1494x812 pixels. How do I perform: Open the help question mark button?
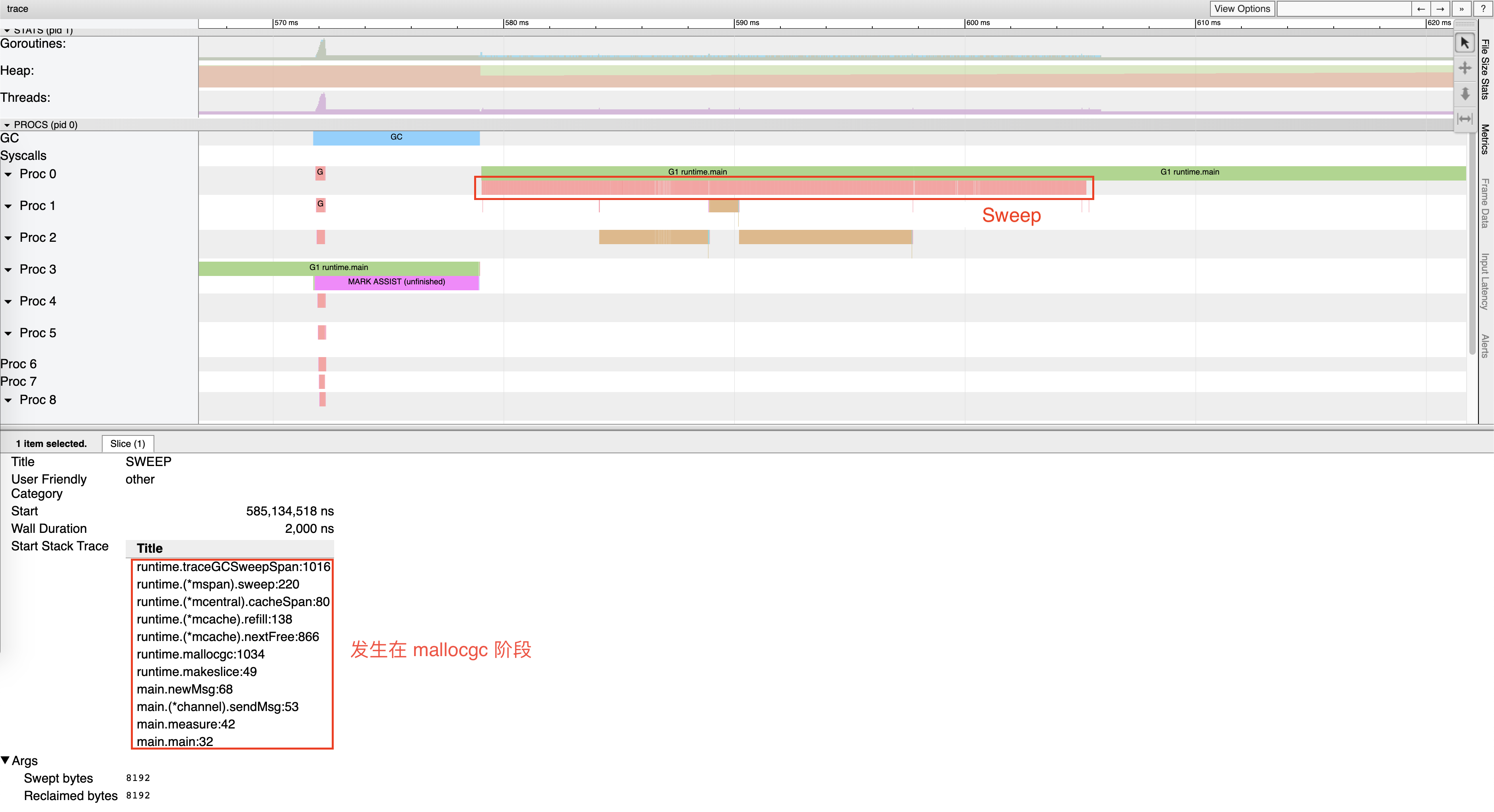(x=1483, y=9)
